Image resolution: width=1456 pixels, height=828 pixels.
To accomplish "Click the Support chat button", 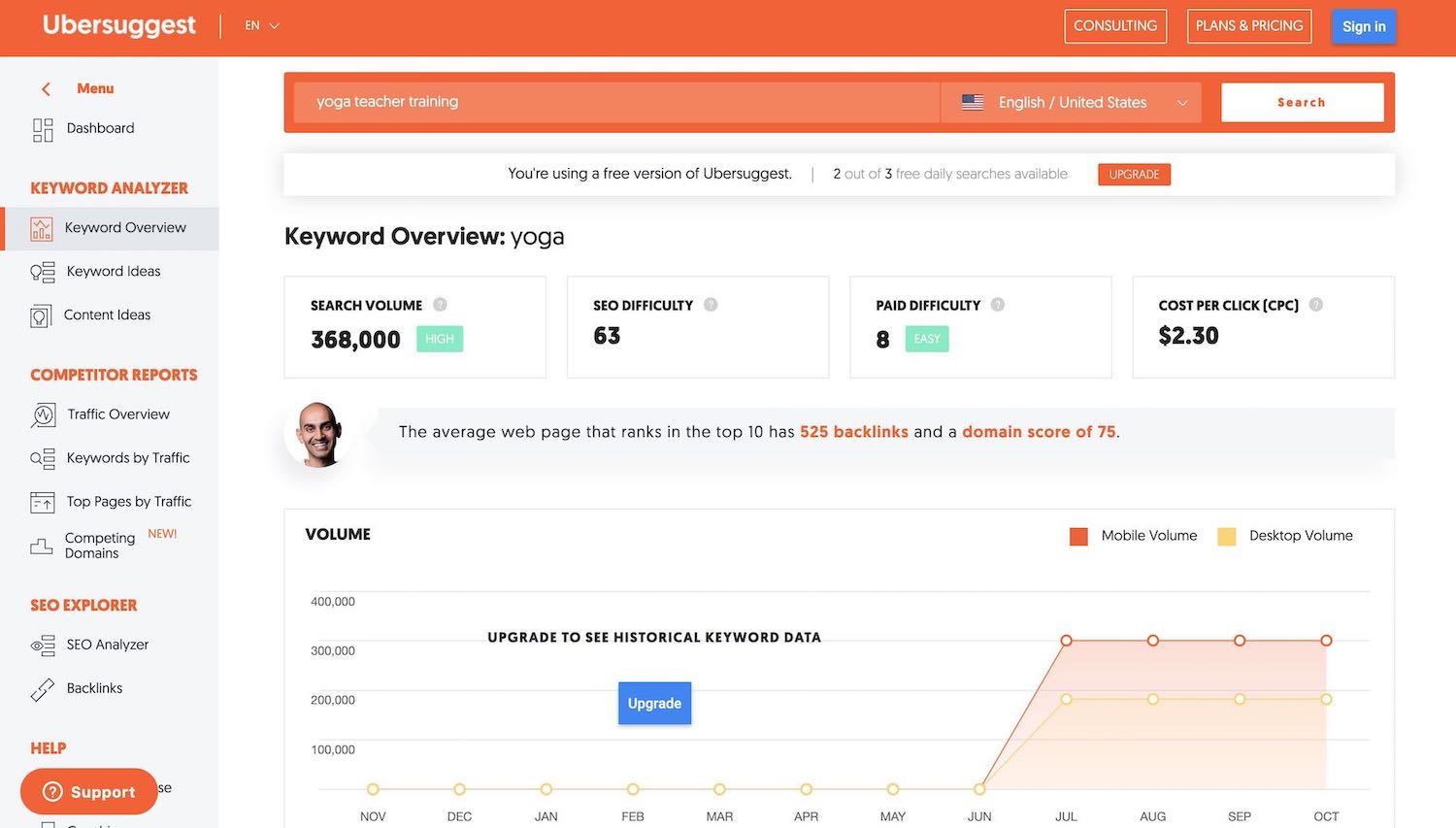I will 88,792.
